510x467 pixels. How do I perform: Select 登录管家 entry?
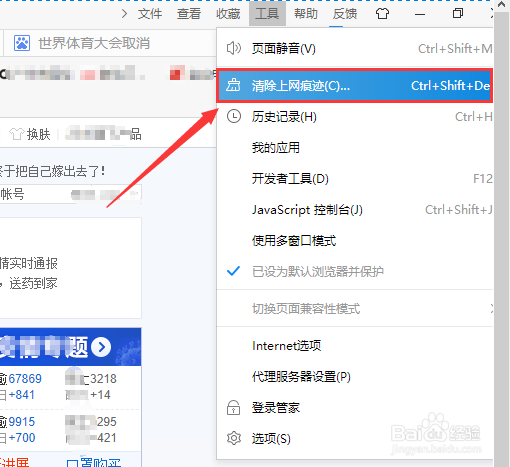tap(355, 408)
